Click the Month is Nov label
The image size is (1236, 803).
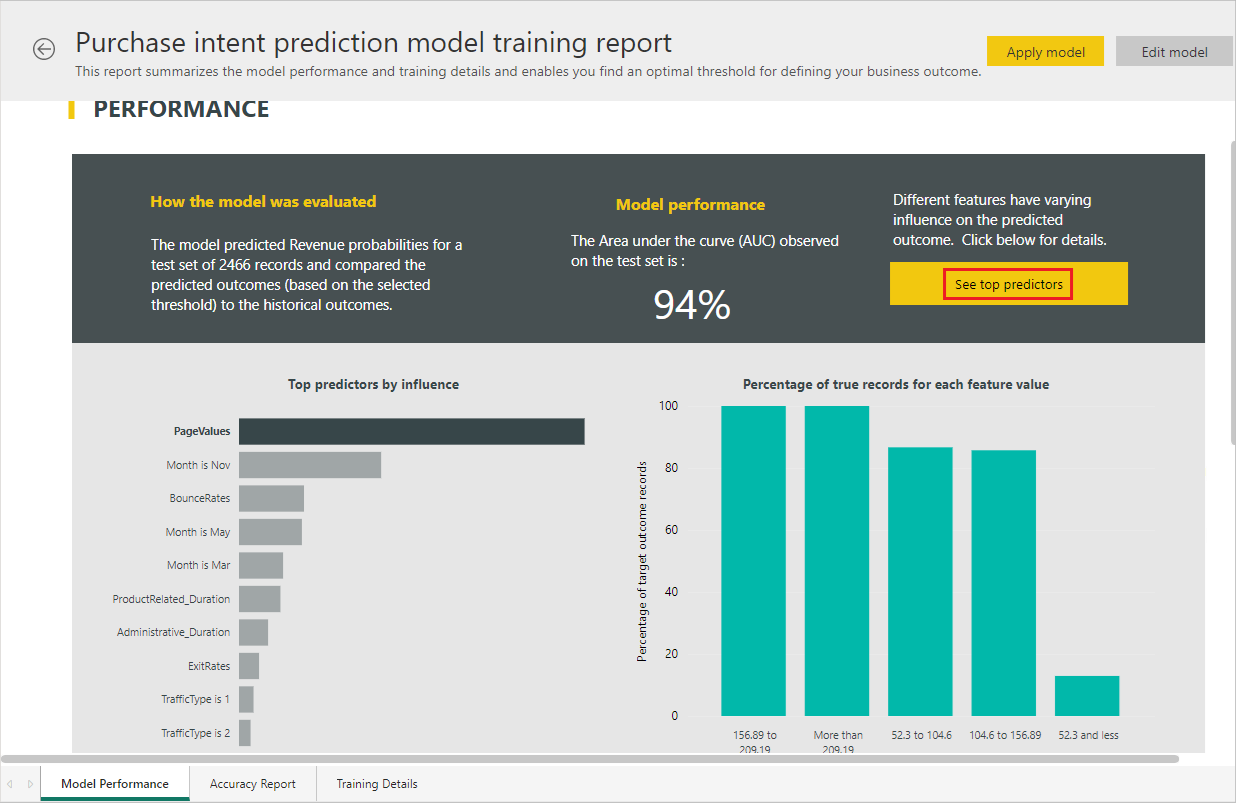click(198, 465)
